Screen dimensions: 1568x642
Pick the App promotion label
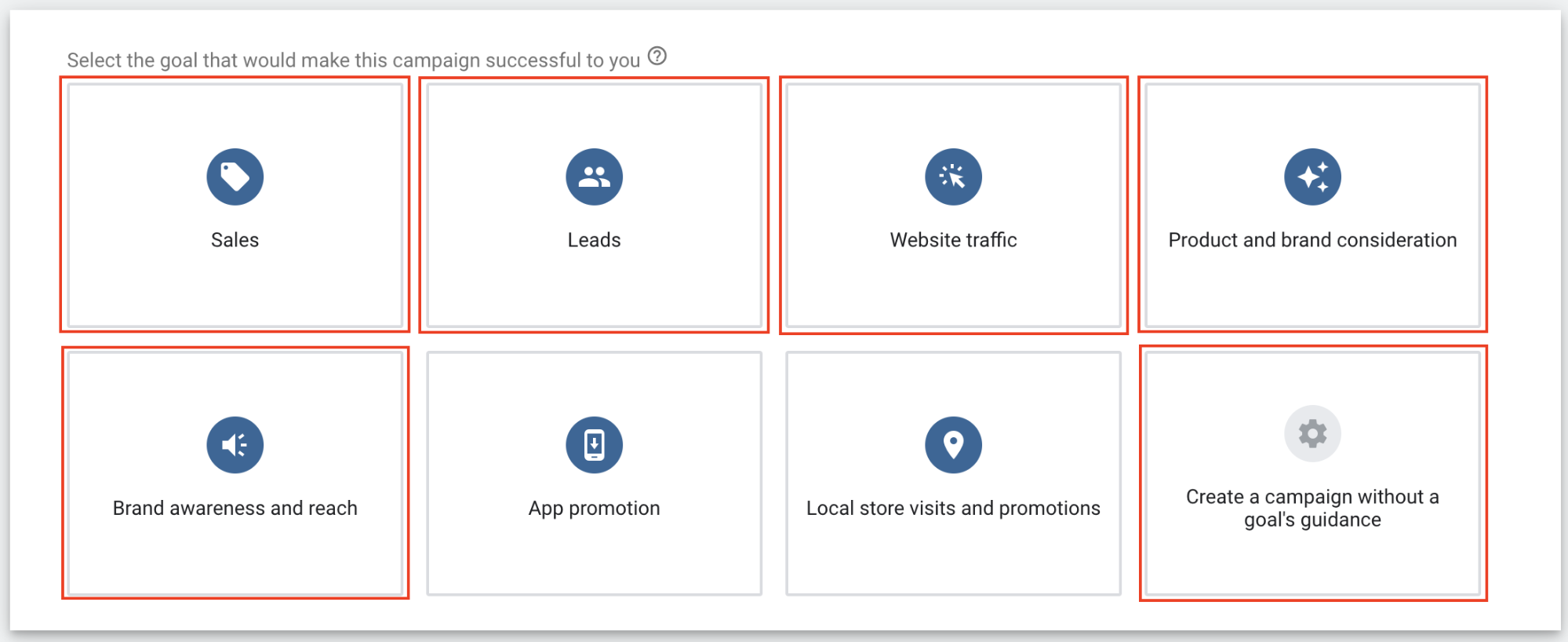click(594, 509)
